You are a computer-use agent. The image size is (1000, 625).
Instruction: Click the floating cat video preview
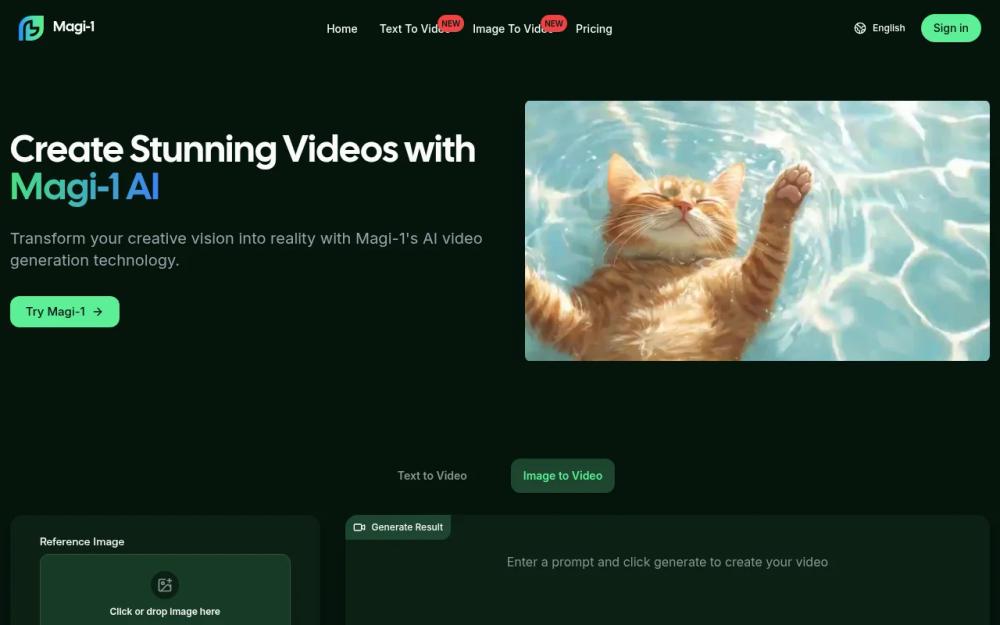(757, 231)
